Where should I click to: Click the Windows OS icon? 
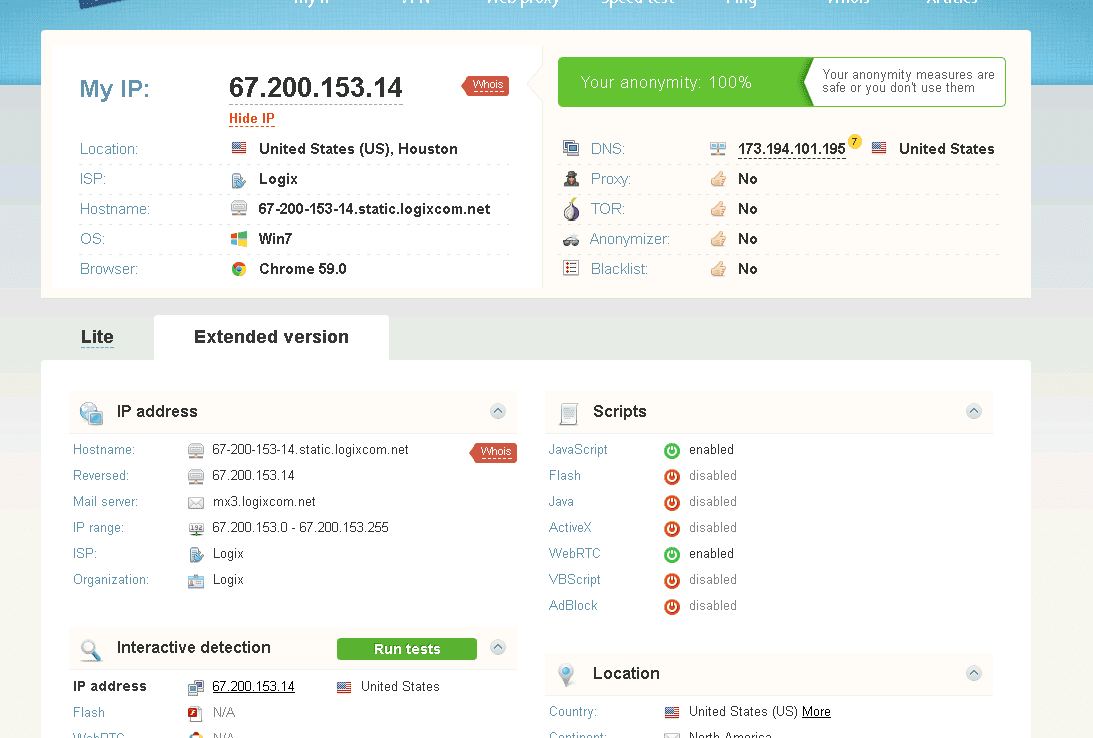[239, 239]
